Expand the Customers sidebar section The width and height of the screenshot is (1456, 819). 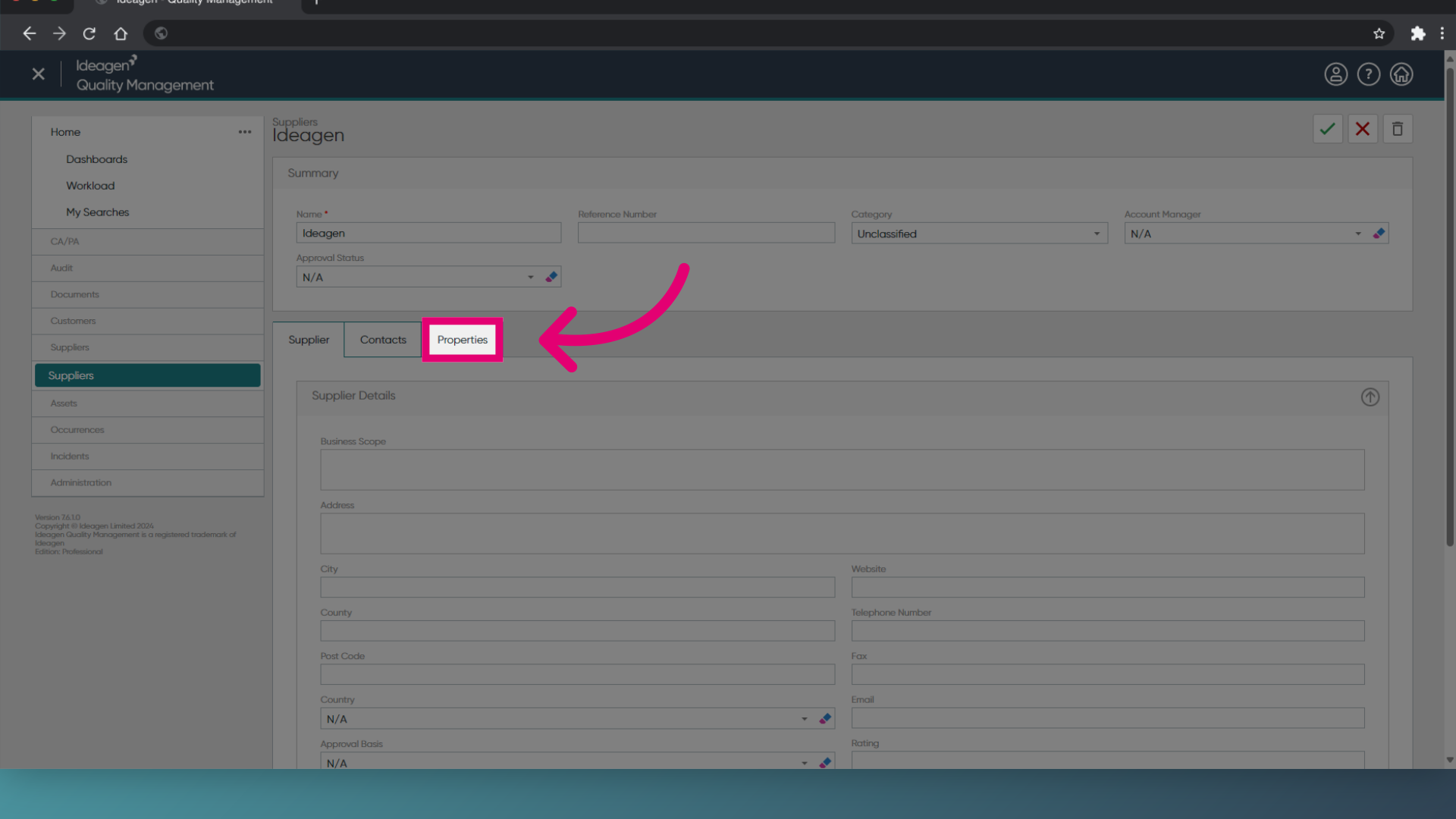148,322
